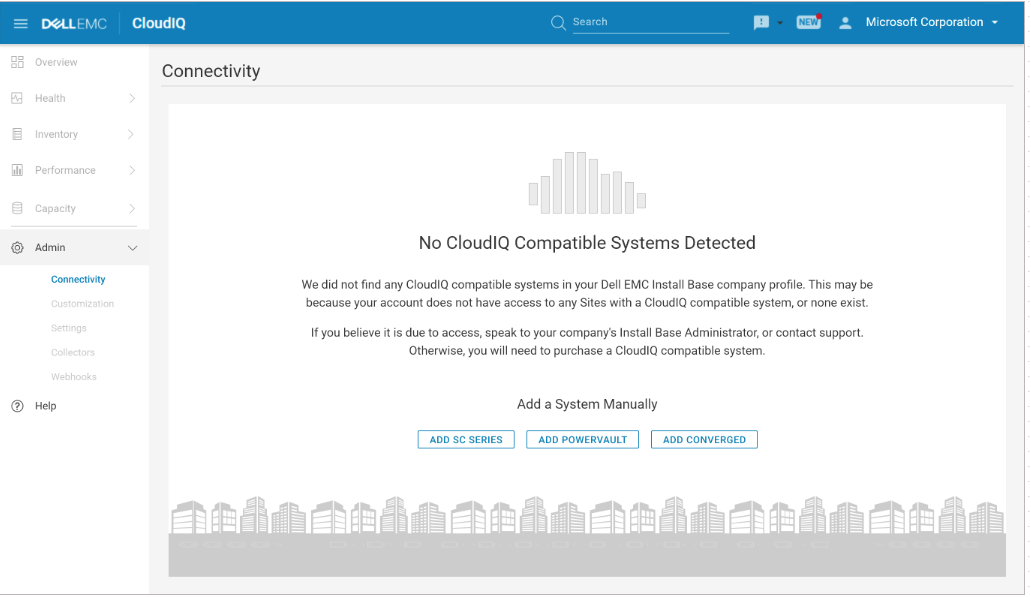Open the alerts notification icon
The height and width of the screenshot is (597, 1031).
761,22
